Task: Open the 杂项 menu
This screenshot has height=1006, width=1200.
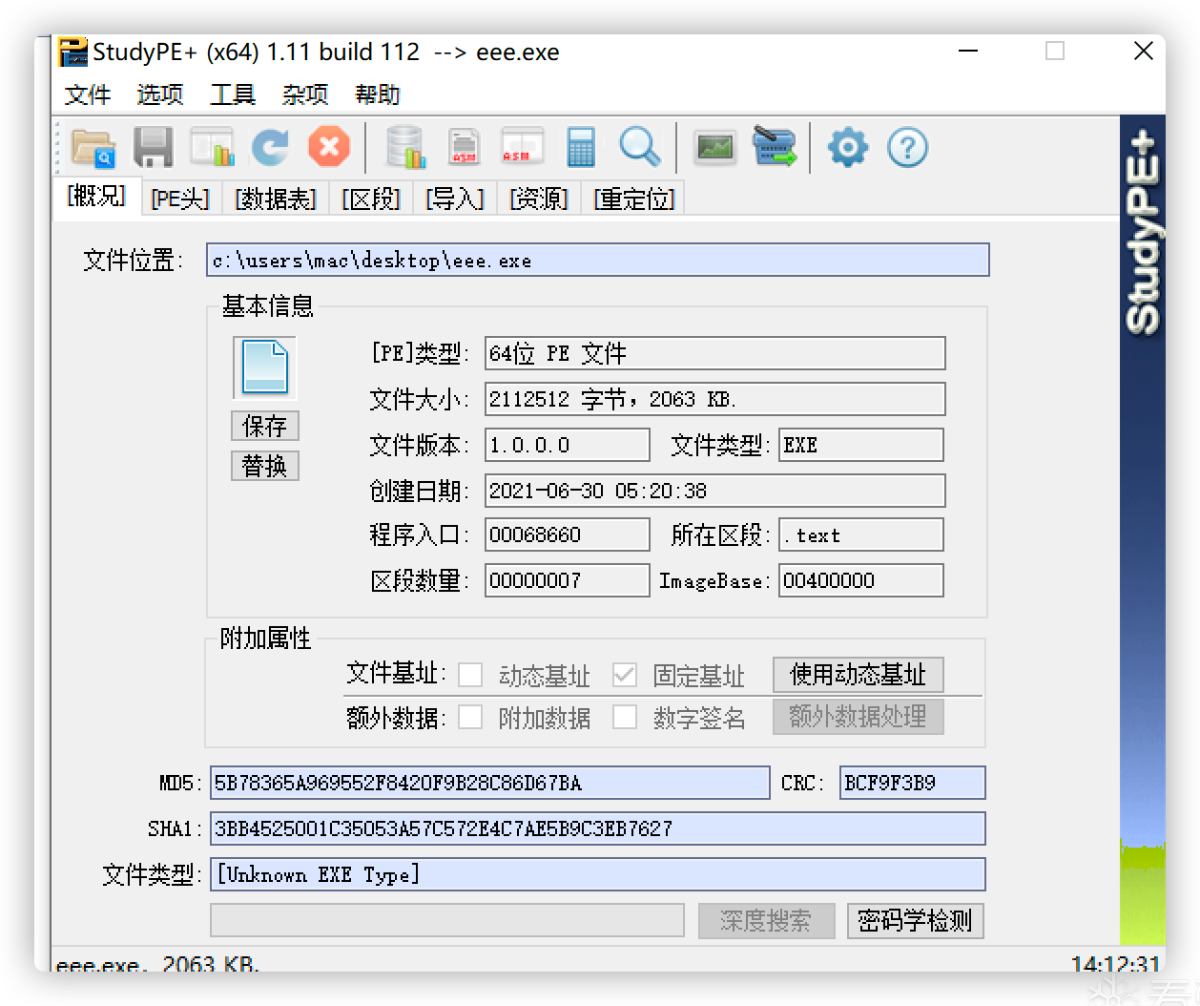Action: coord(305,95)
